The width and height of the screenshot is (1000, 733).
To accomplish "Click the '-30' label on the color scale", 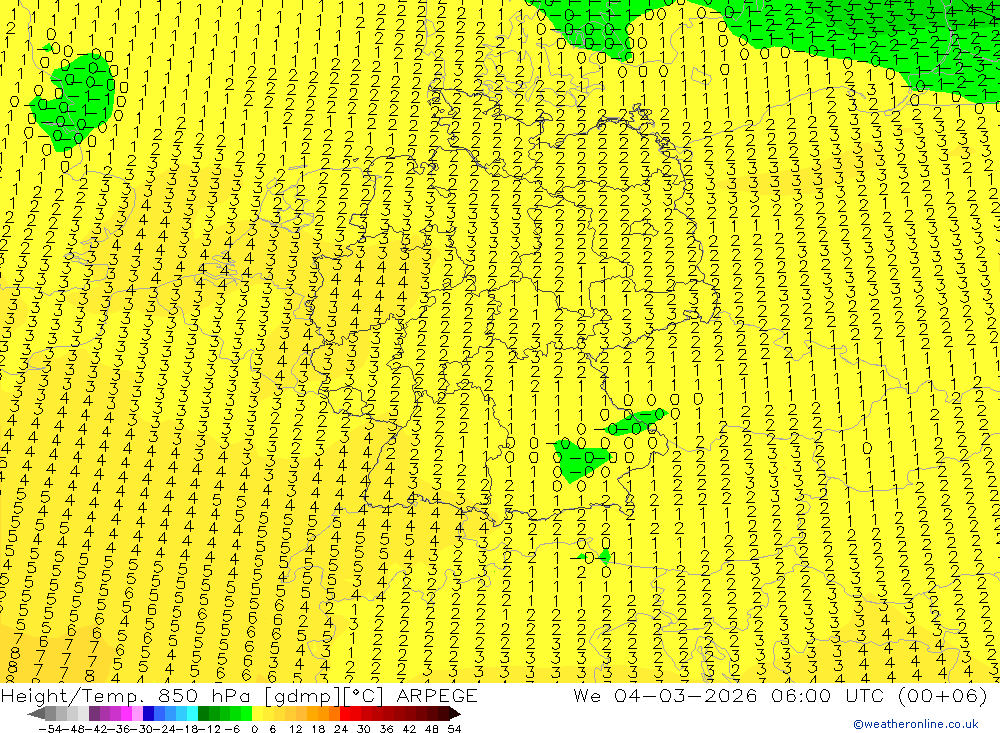I will pyautogui.click(x=140, y=729).
